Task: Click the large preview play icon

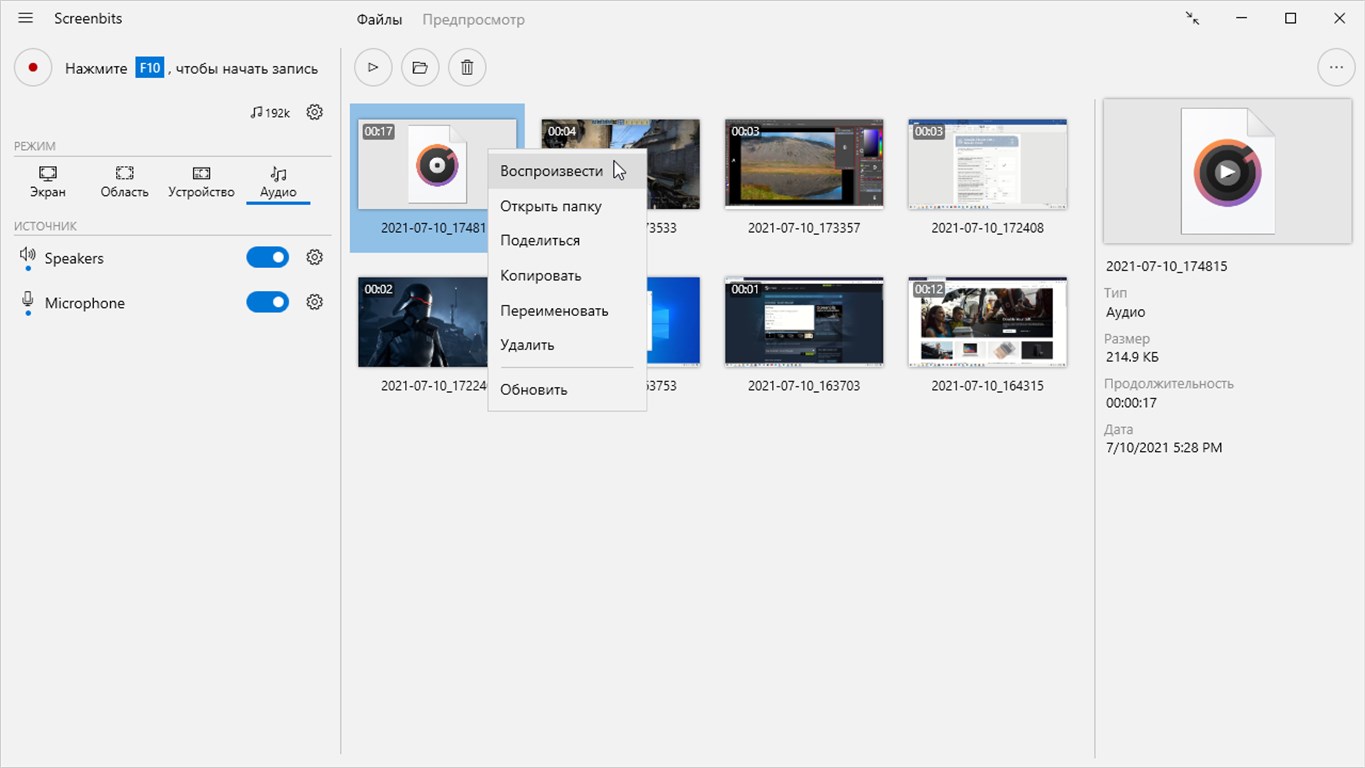Action: [x=1227, y=172]
